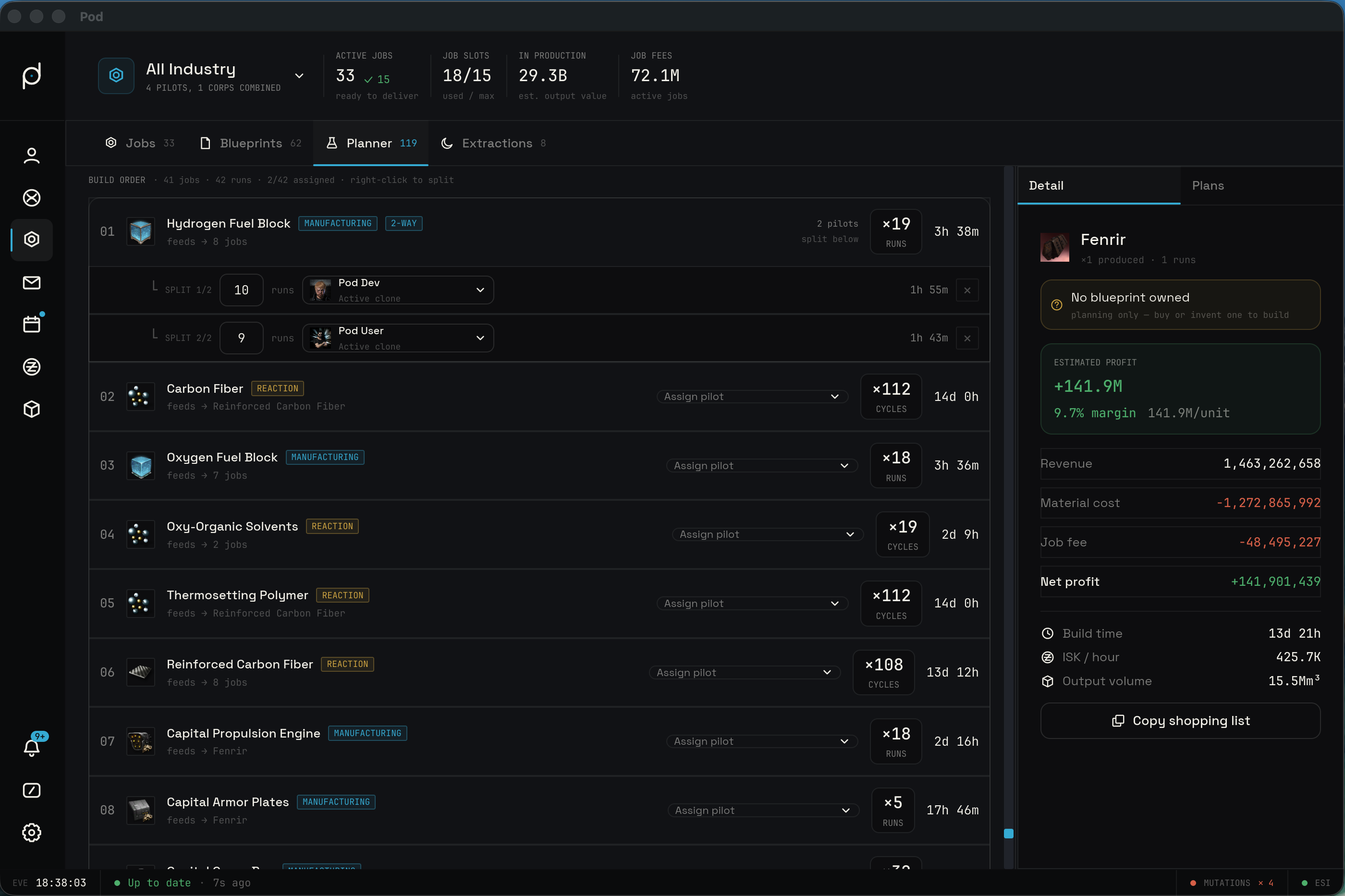Open Assign pilot dropdown for Capital Armor Plates
Viewport: 1345px width, 896px height.
pos(763,810)
